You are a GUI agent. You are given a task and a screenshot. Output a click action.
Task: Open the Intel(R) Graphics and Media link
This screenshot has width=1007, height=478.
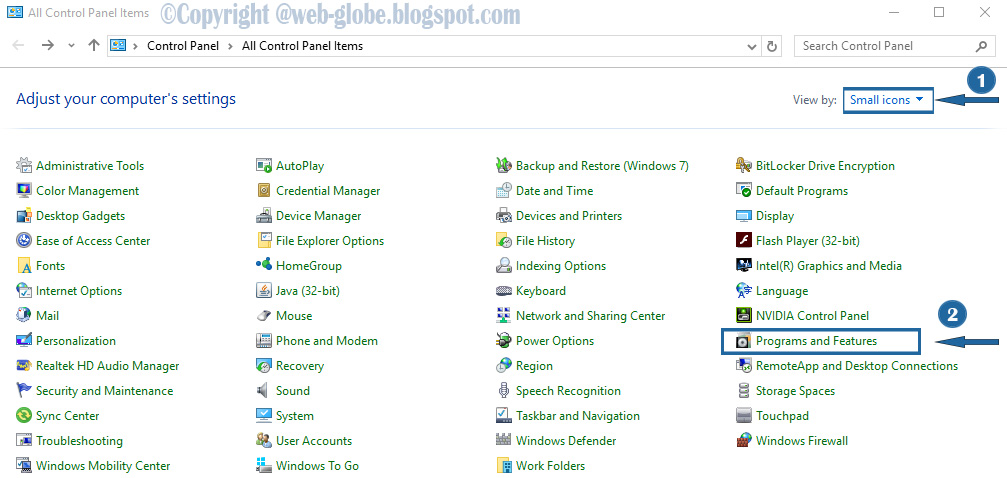coord(829,266)
